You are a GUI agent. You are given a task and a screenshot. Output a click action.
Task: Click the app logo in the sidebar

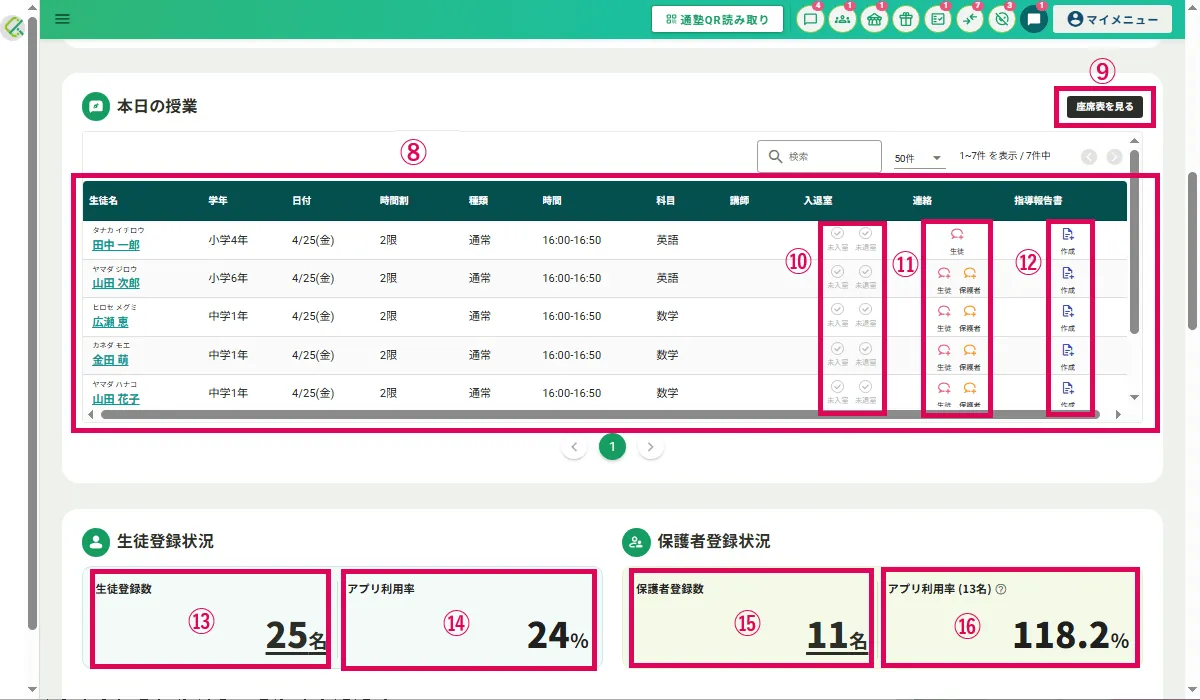coord(15,27)
